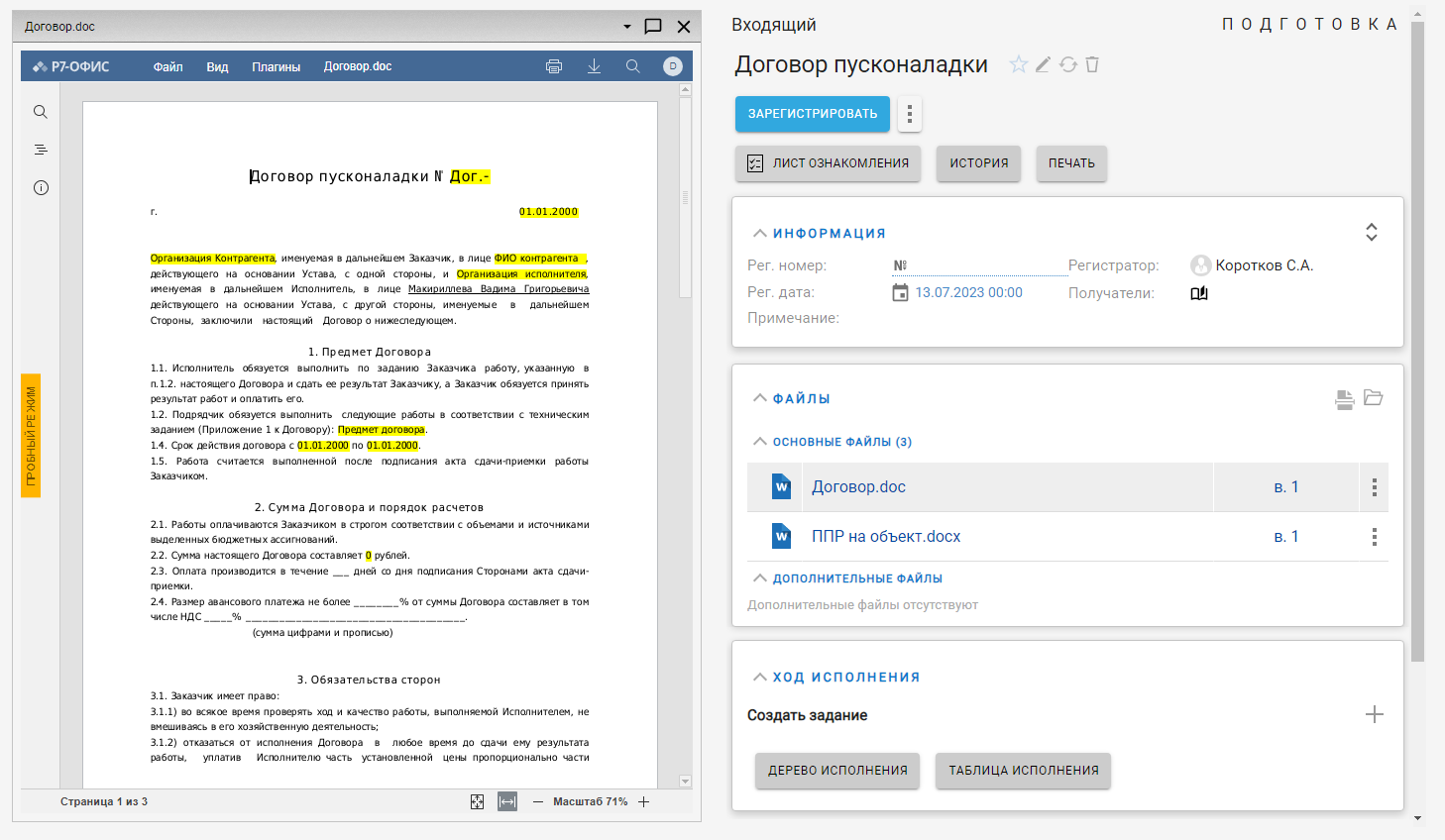
Task: Show document info via sidebar icon
Action: click(41, 187)
